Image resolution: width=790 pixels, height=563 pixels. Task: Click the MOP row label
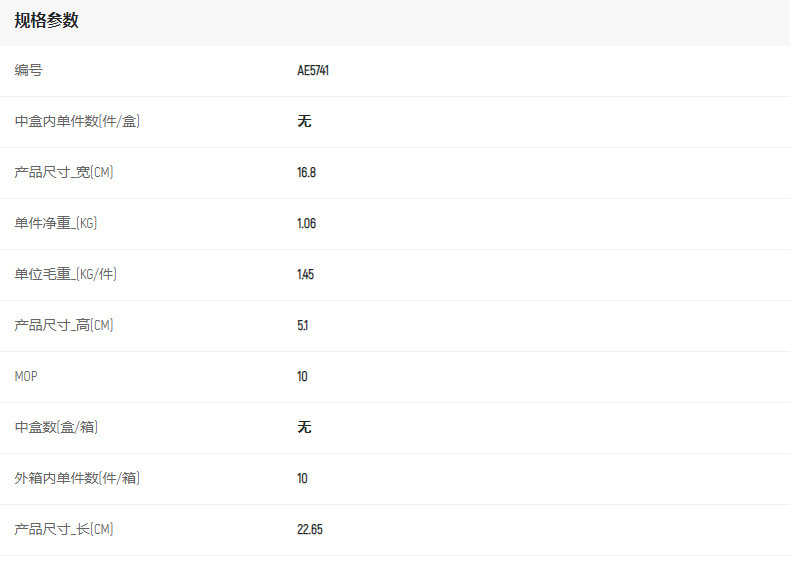click(x=26, y=377)
